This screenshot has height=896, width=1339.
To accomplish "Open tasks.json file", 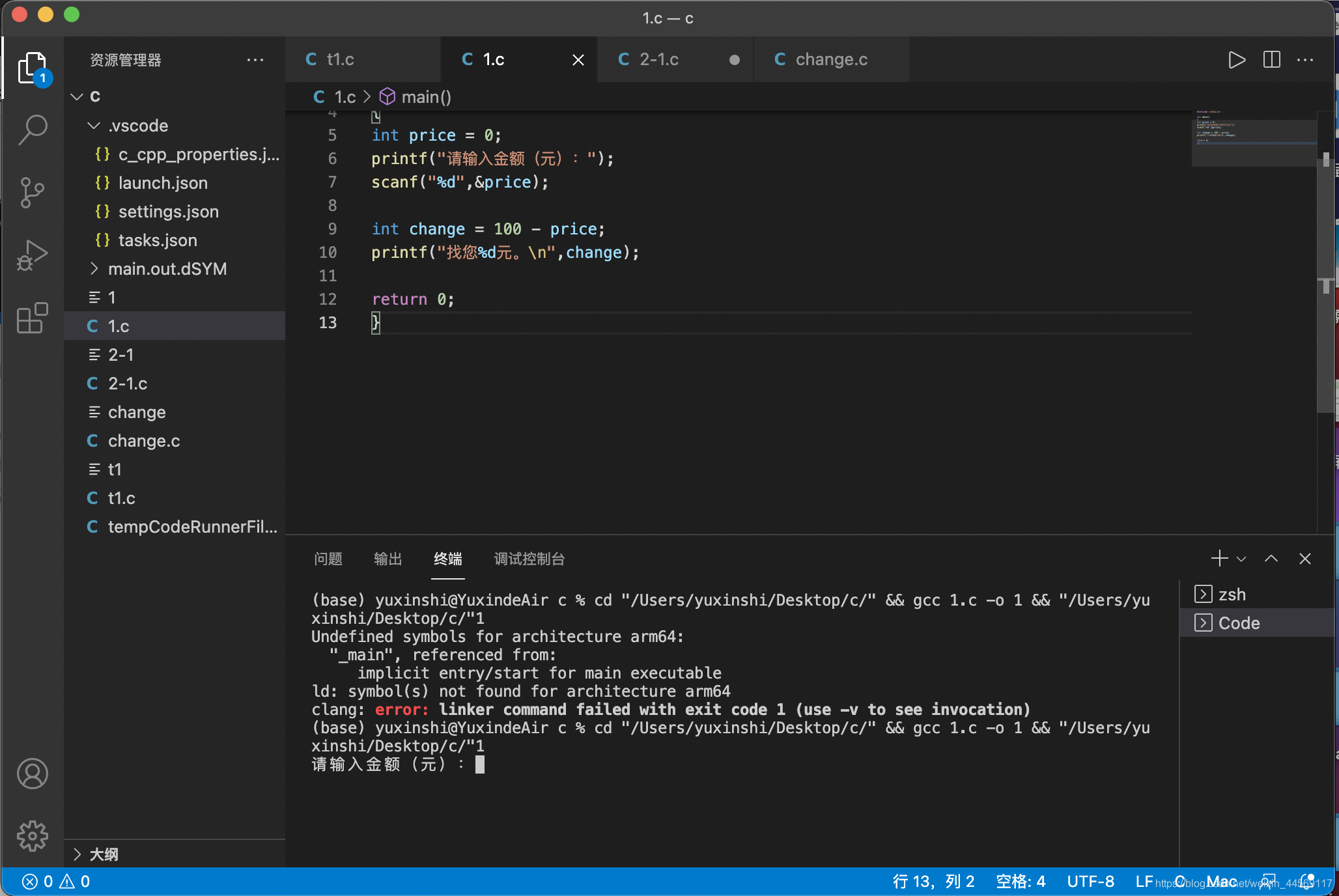I will click(x=175, y=240).
